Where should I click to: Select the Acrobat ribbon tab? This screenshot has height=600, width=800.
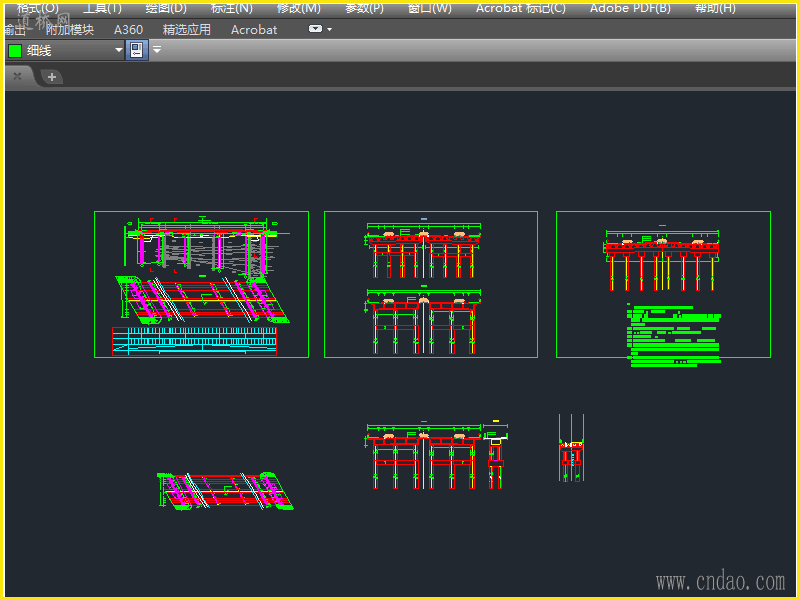pyautogui.click(x=254, y=30)
